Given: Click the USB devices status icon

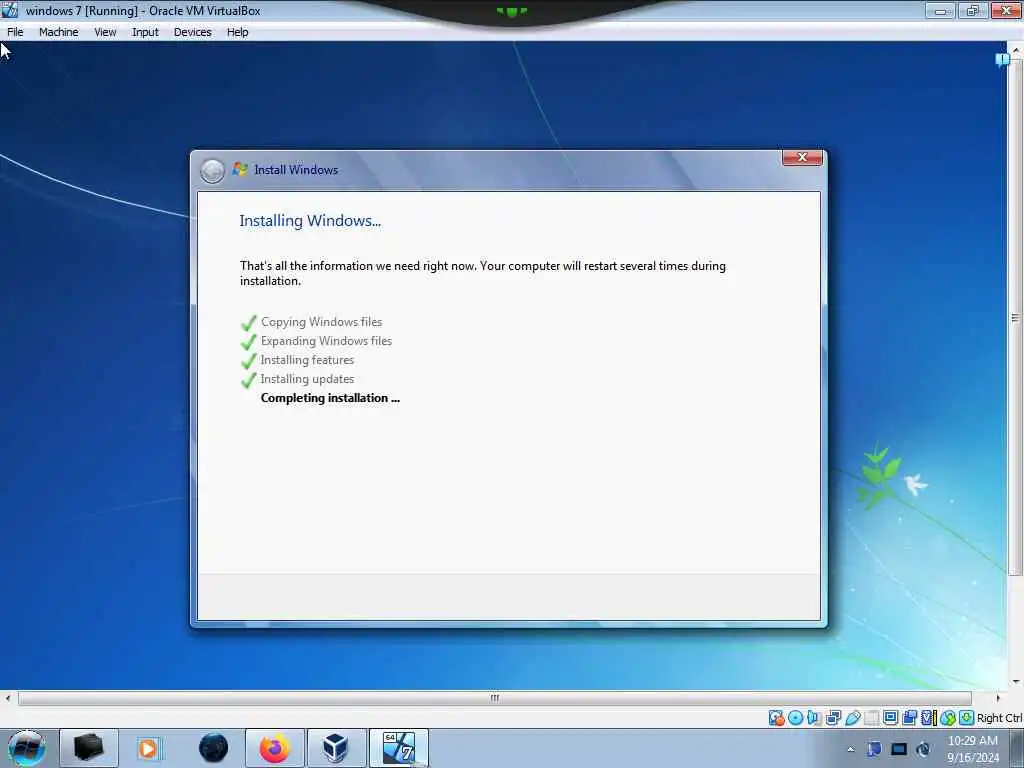Looking at the screenshot, I should 852,718.
